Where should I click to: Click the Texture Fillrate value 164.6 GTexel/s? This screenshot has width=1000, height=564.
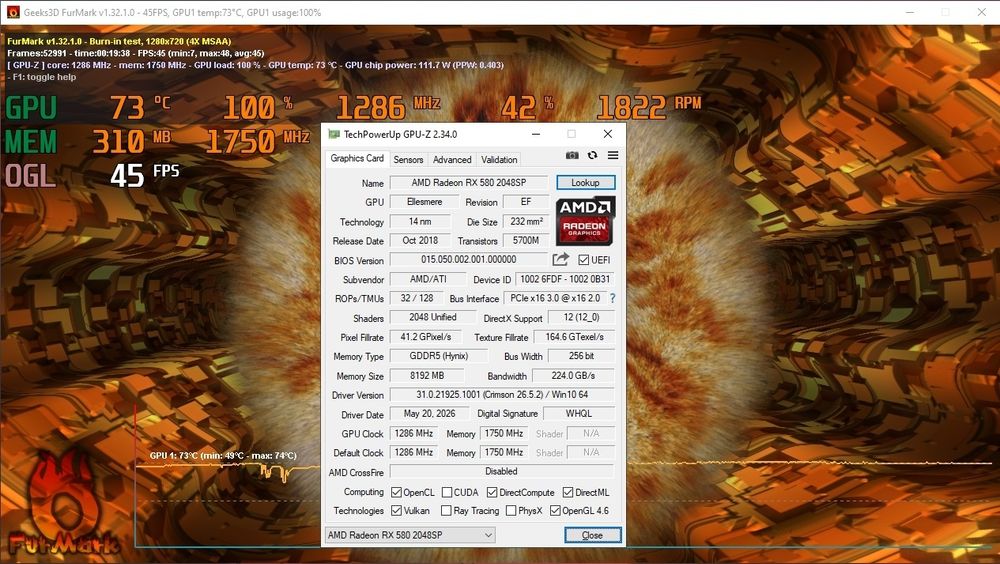575,337
